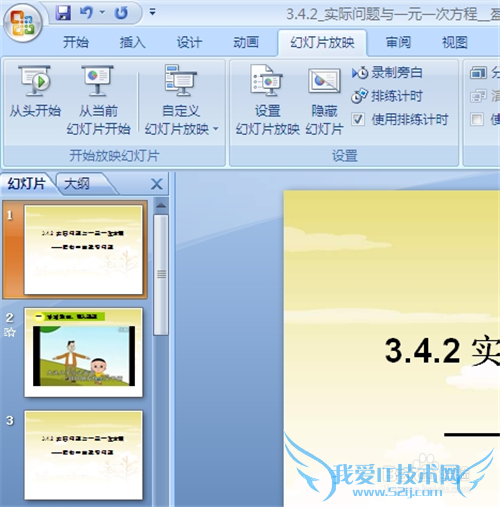Viewport: 500px width, 507px height.
Task: Select slide 2 cartoon thumbnail
Action: [83, 352]
